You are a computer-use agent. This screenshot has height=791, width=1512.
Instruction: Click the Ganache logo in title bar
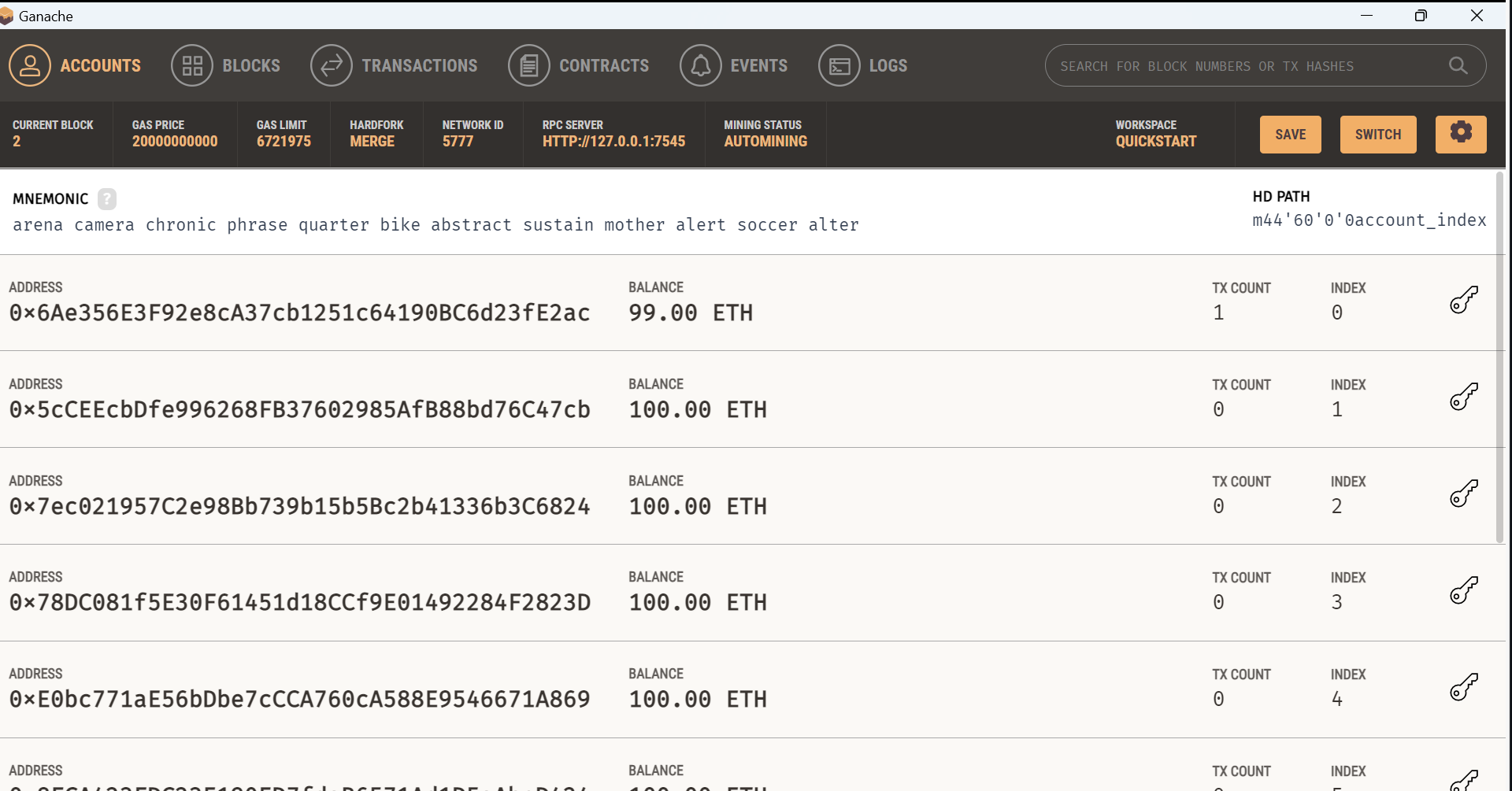6,16
